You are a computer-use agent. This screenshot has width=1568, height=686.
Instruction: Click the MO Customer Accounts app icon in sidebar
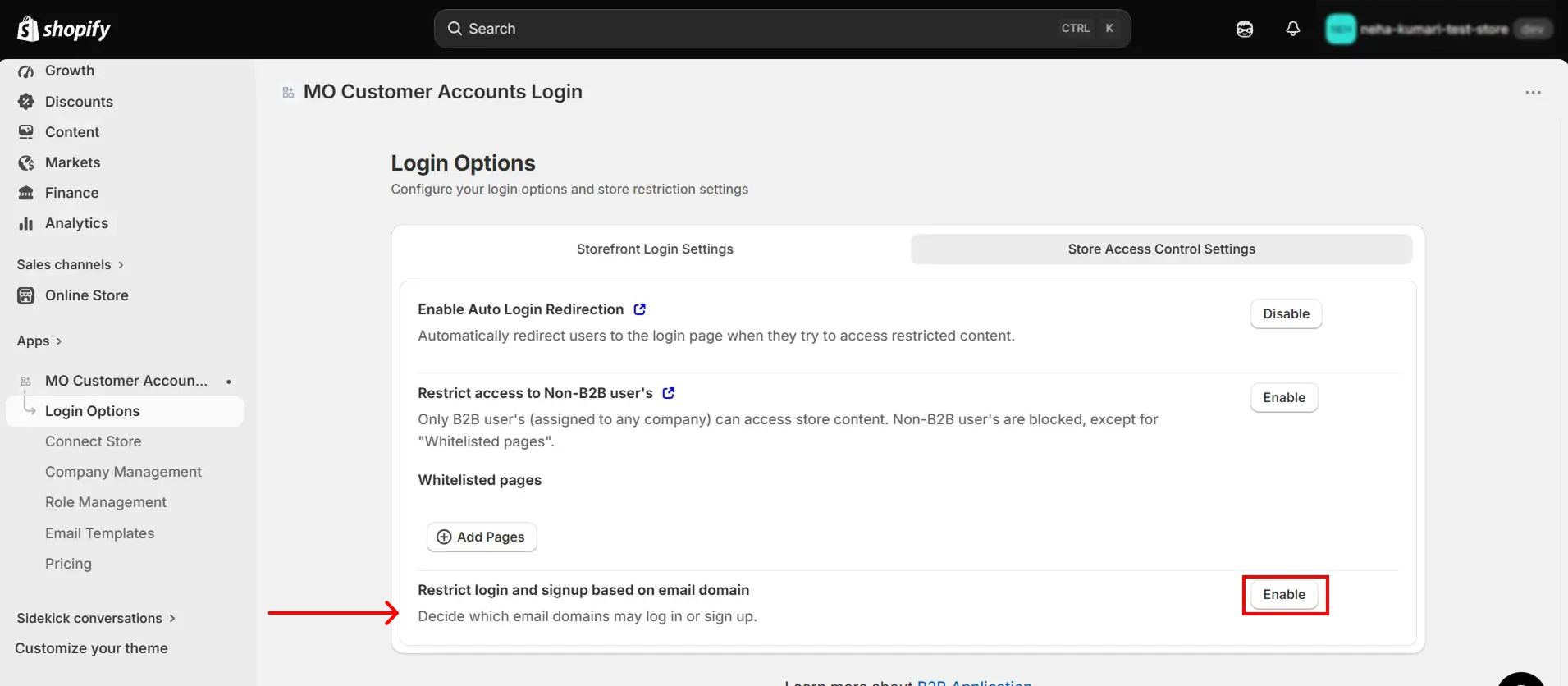pos(26,381)
